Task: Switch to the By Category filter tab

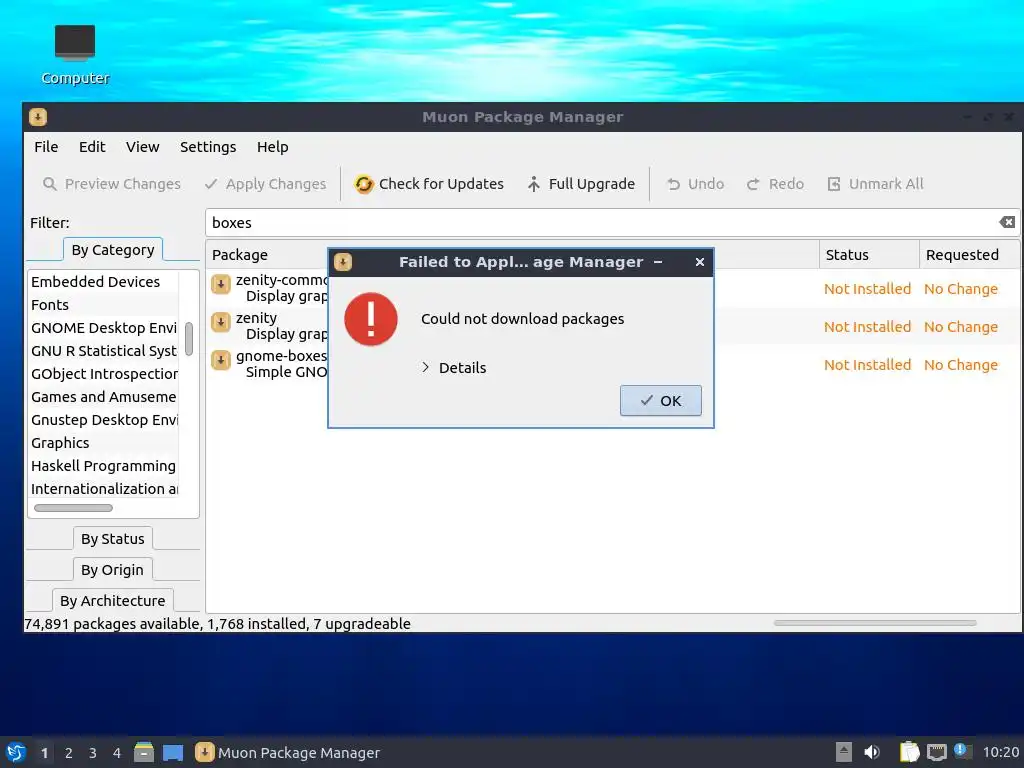Action: point(113,250)
